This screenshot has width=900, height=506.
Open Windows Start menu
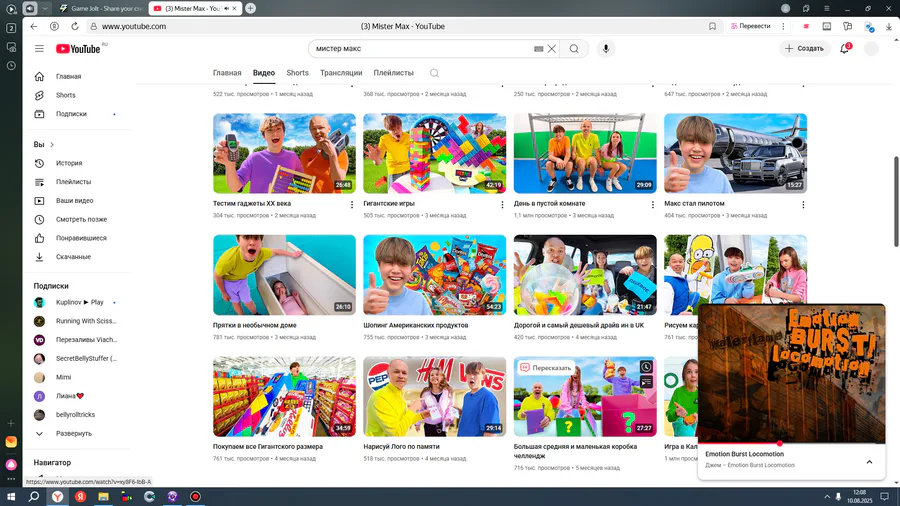[11, 497]
